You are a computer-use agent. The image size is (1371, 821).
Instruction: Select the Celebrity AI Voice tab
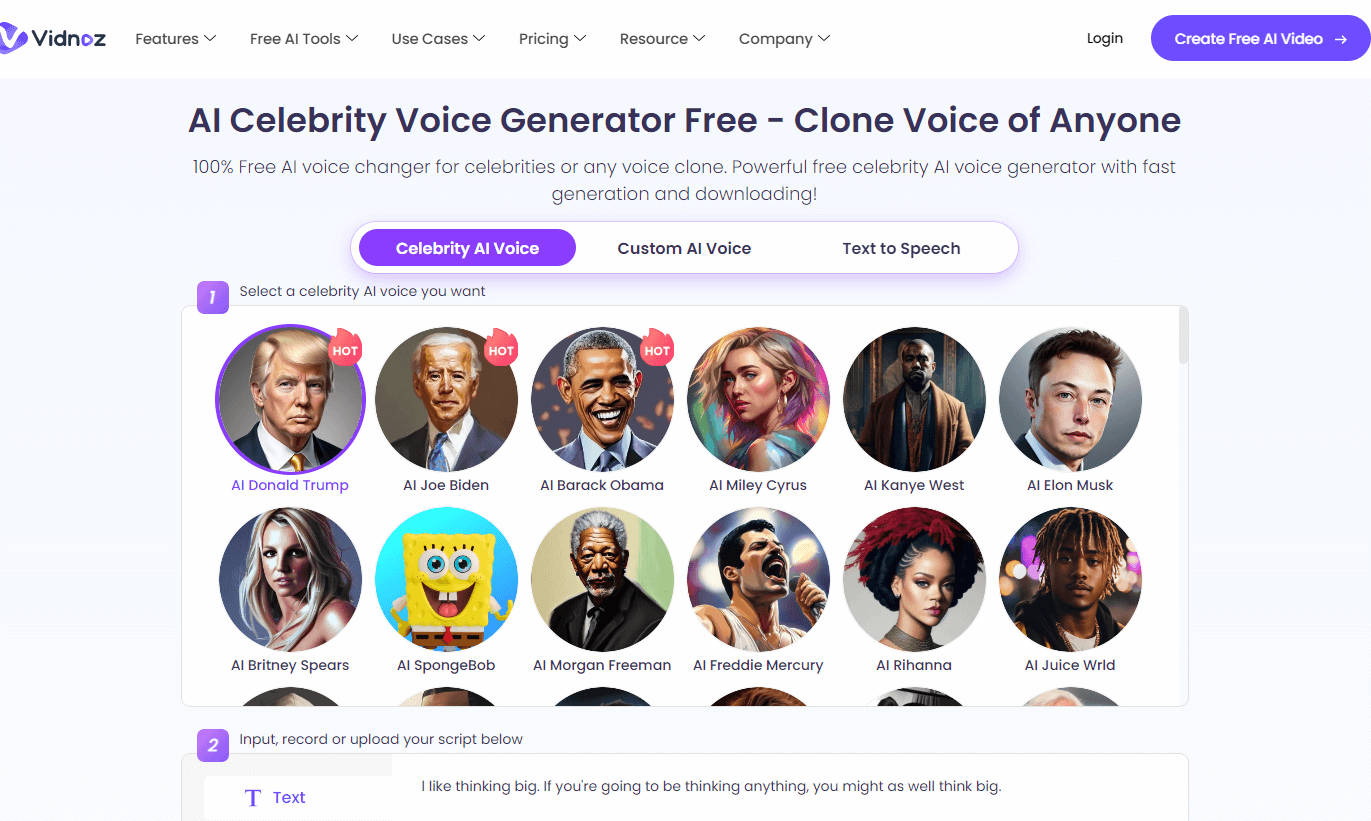pos(467,249)
